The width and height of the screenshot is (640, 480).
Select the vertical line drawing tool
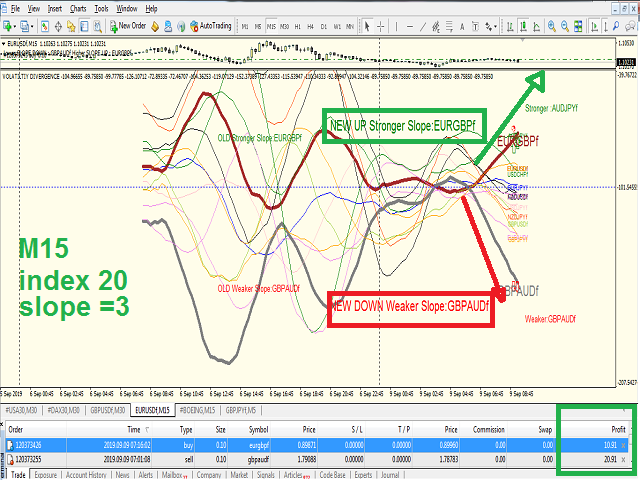tap(396, 27)
